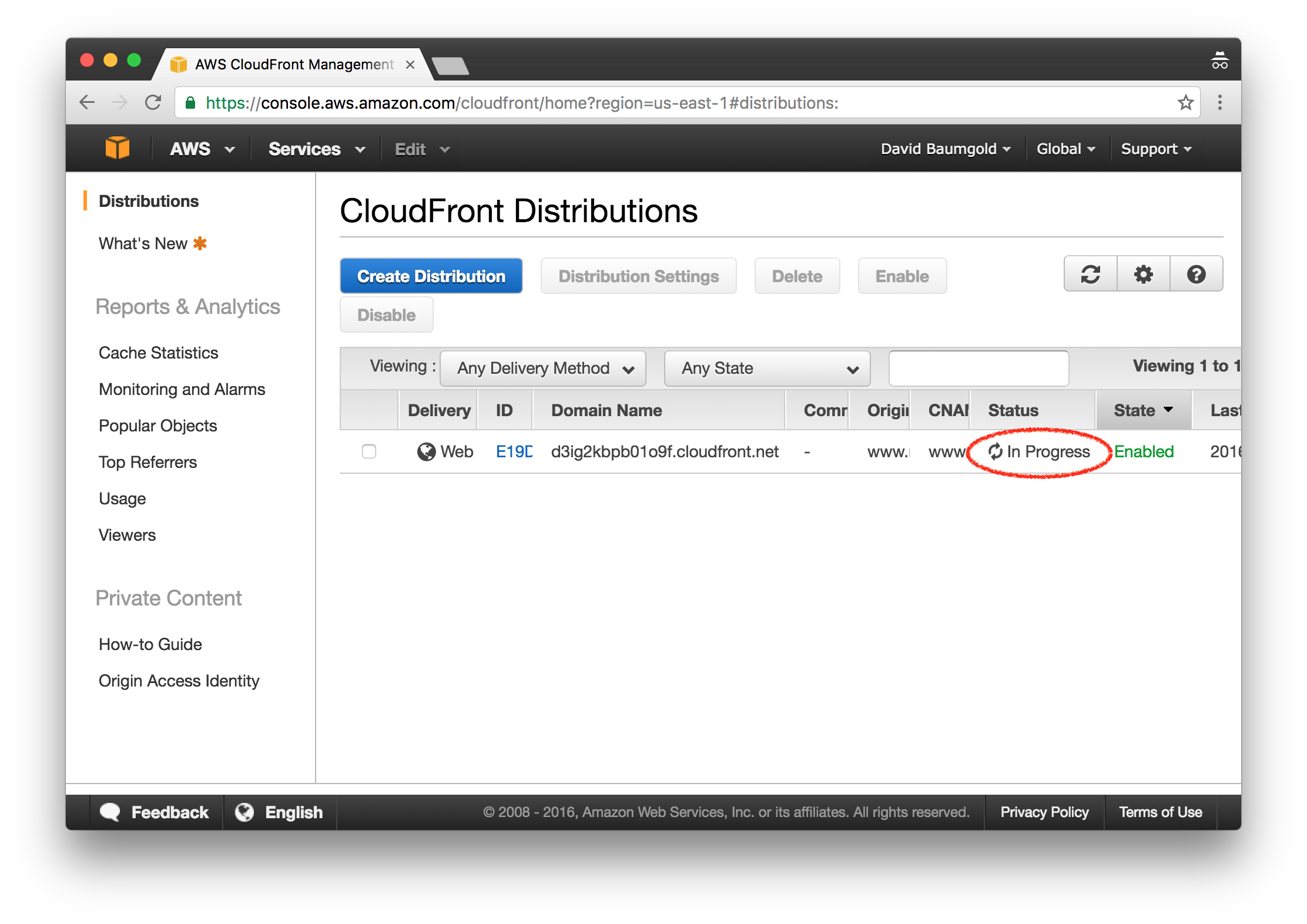Click the Disable button
The image size is (1307, 924).
386,314
